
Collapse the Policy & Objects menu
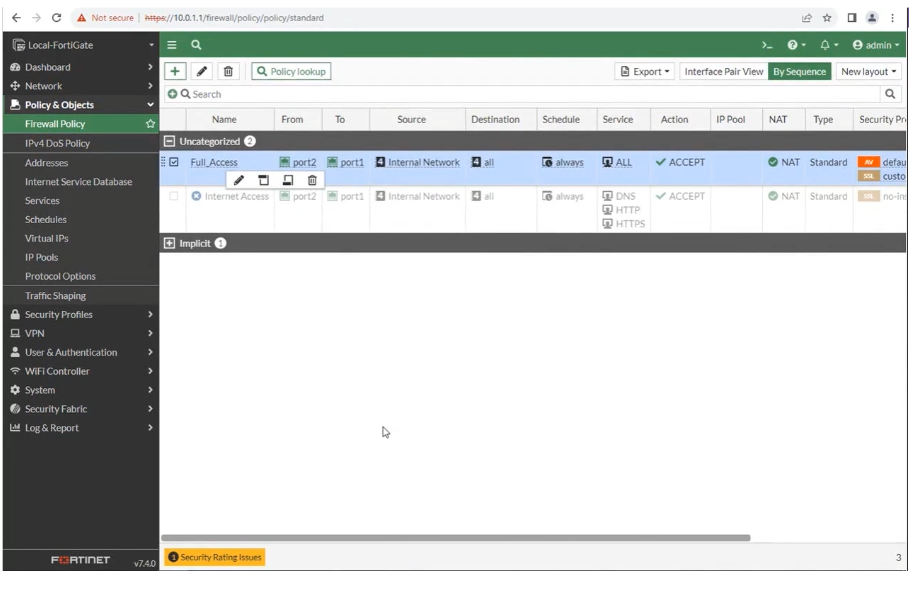[x=81, y=105]
